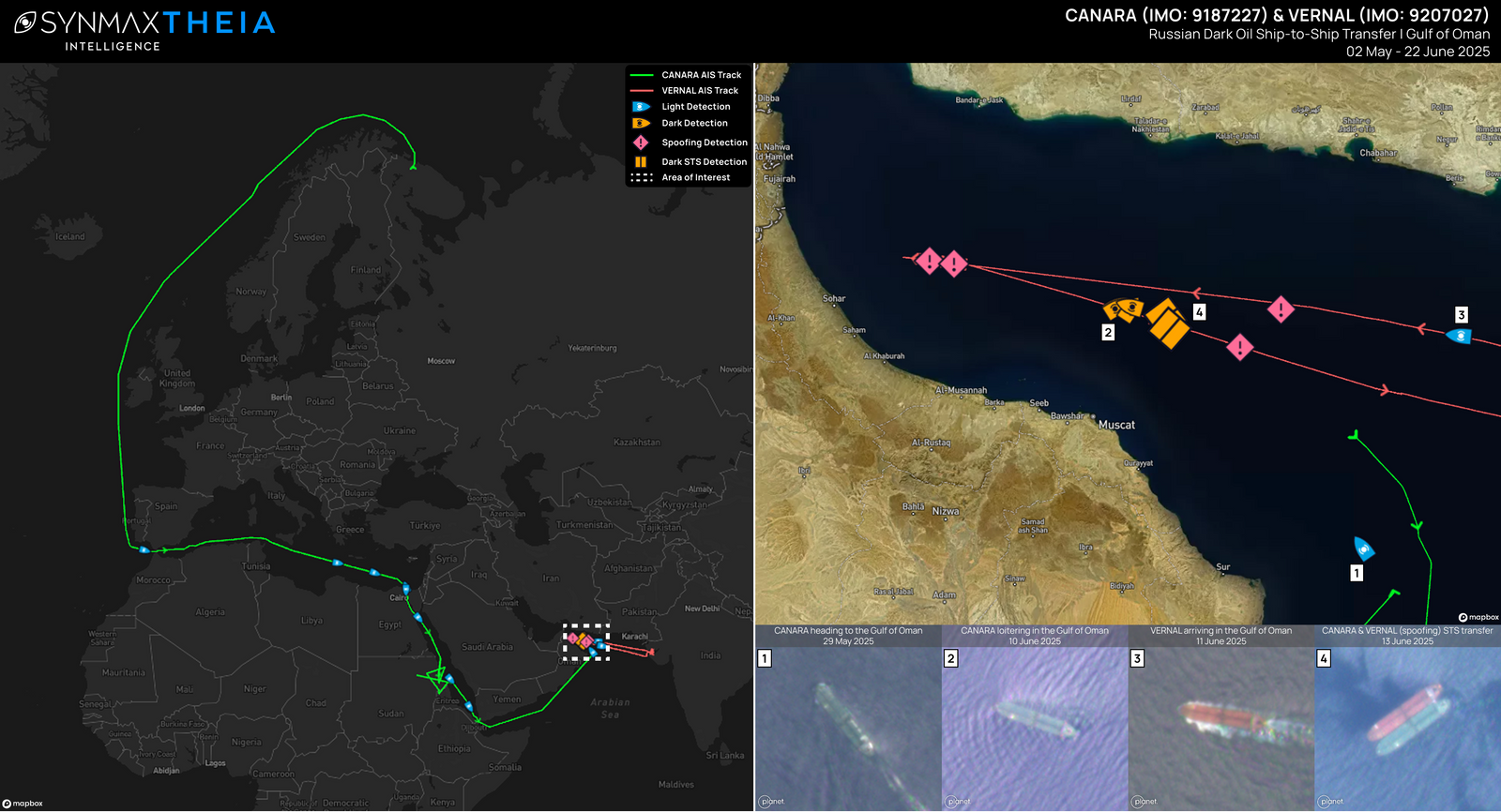Click the blue light detection marker near label 3

pyautogui.click(x=1458, y=336)
